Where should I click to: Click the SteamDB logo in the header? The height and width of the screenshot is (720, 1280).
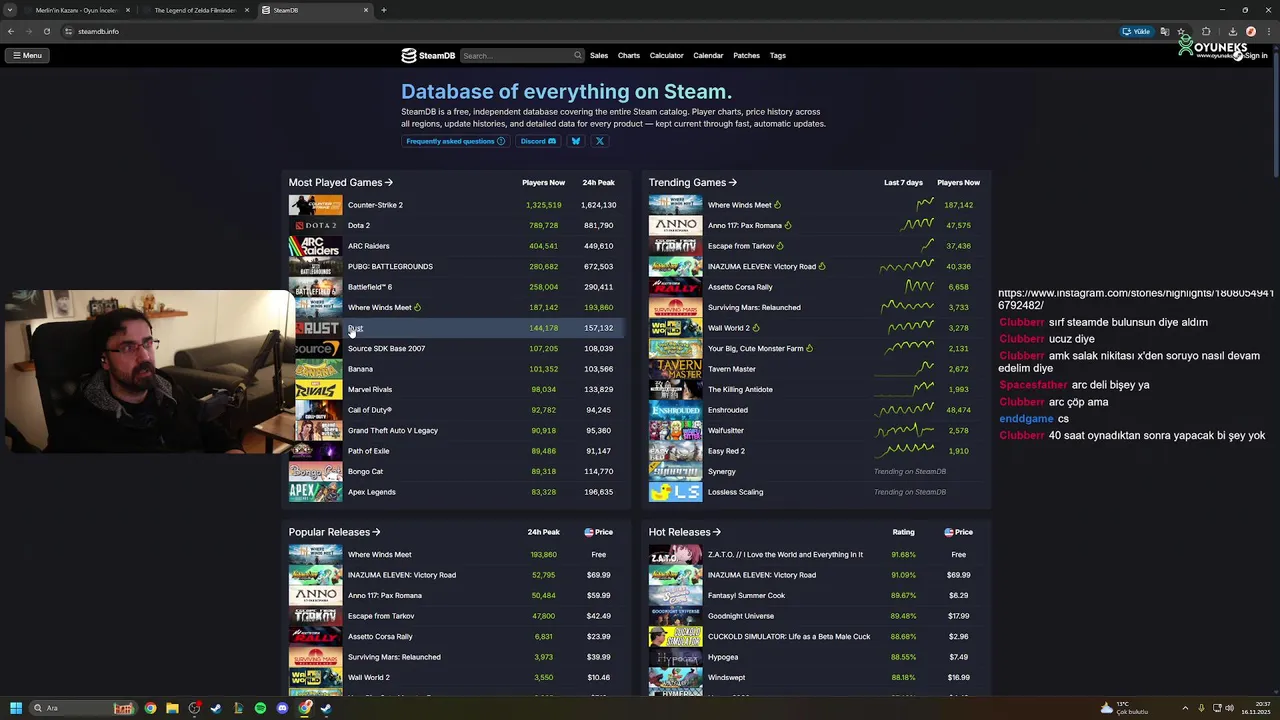click(428, 55)
